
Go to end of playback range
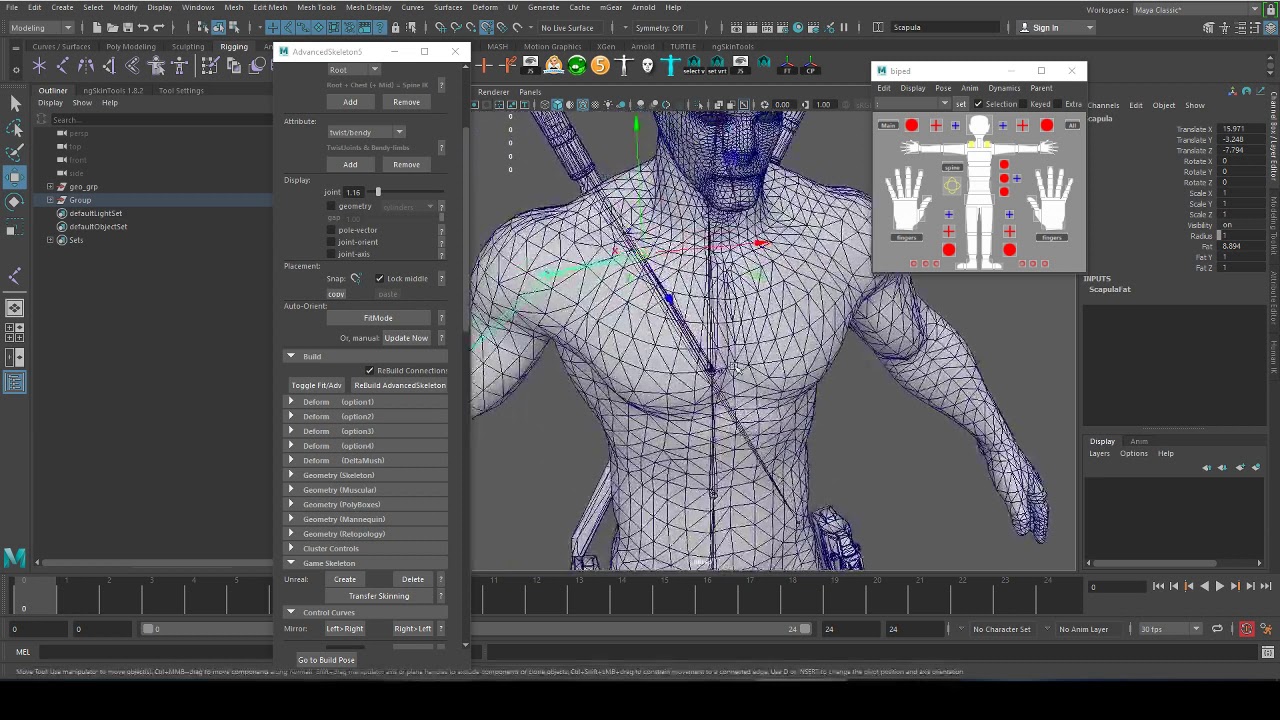tap(1265, 587)
